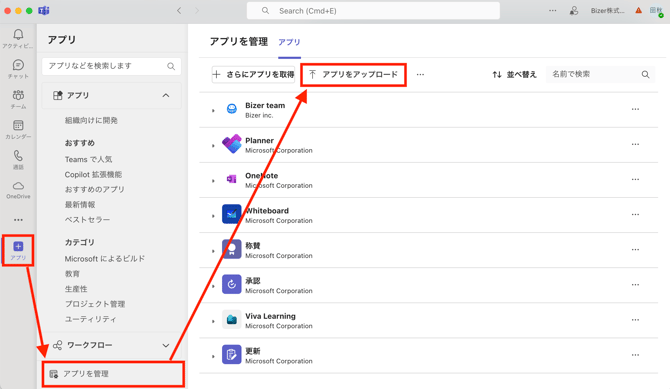Expand the 称賛 row

(x=213, y=250)
